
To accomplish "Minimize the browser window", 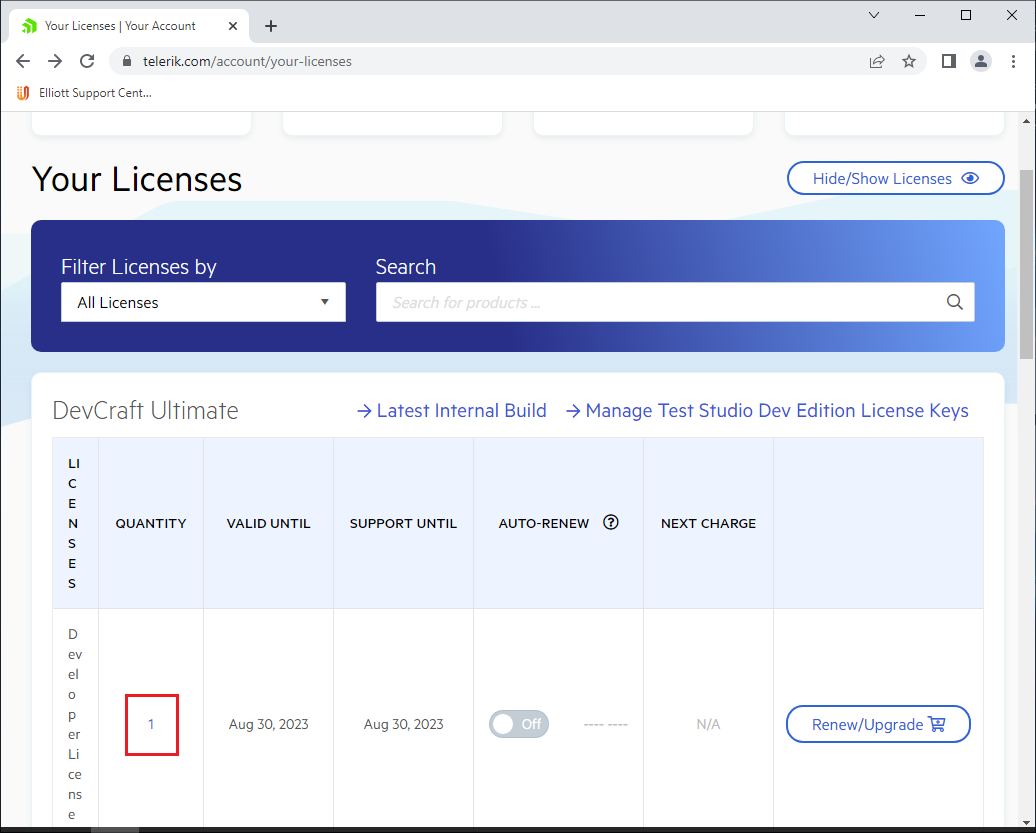I will (920, 15).
